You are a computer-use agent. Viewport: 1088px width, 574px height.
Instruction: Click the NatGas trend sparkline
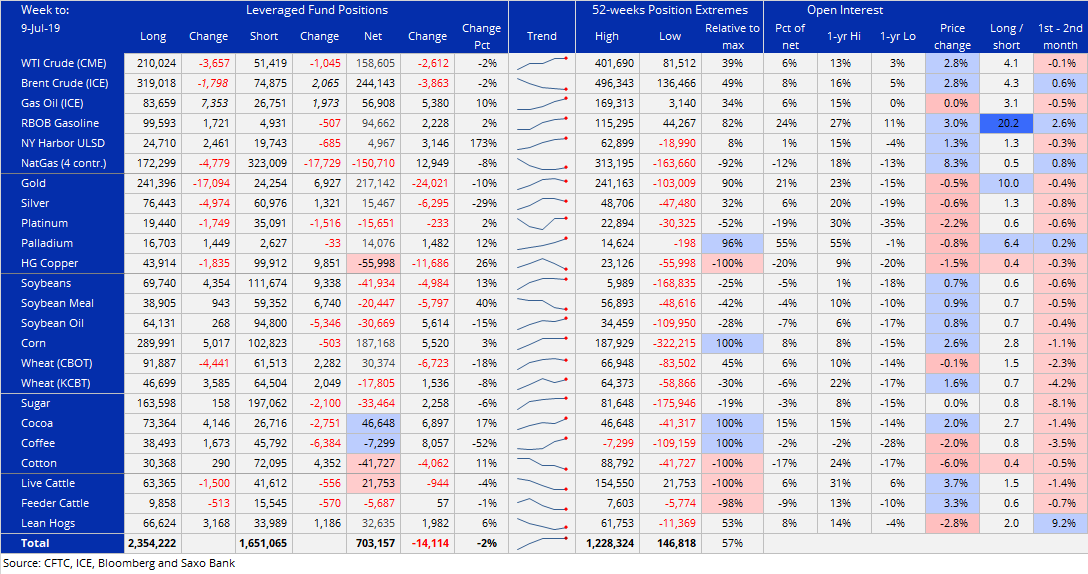click(x=542, y=163)
